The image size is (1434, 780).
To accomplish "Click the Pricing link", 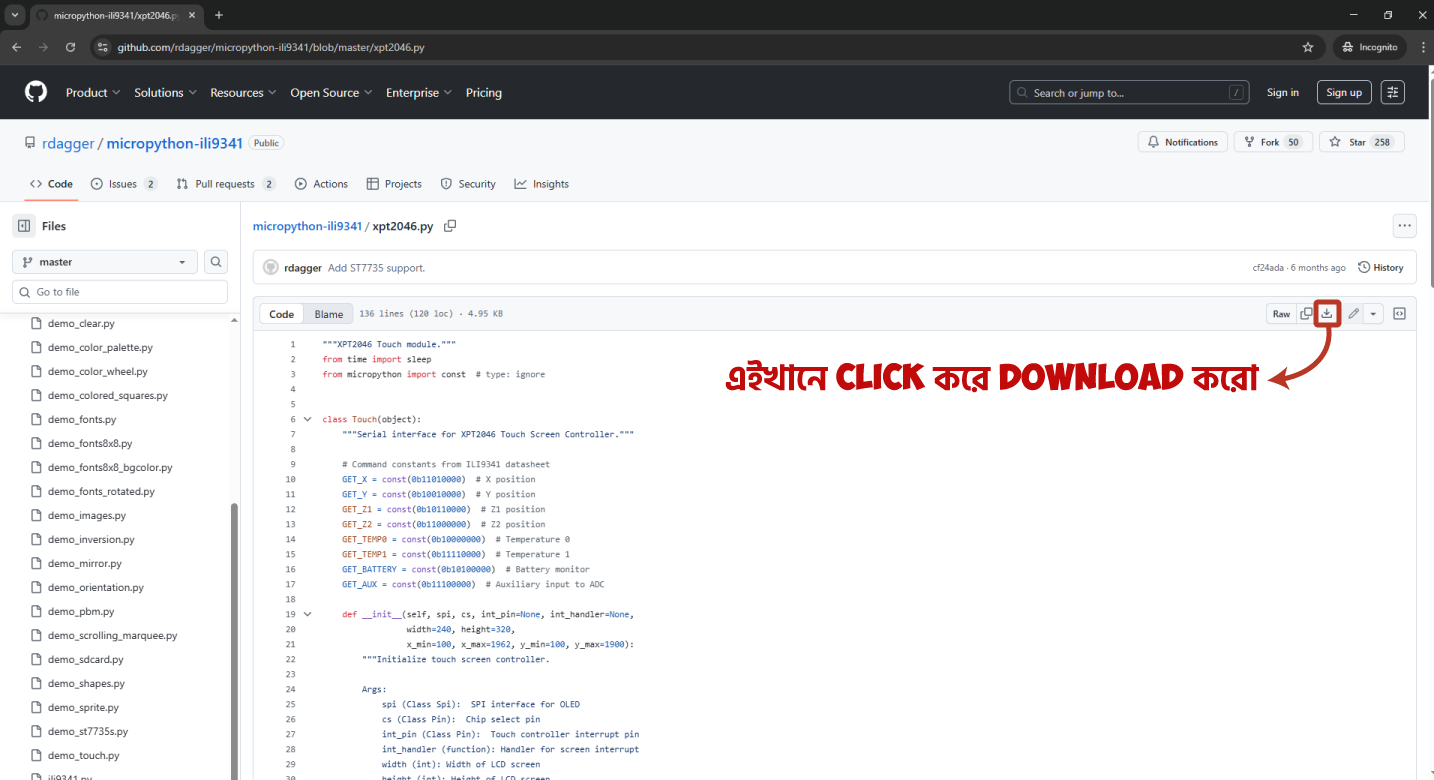I will coord(484,92).
